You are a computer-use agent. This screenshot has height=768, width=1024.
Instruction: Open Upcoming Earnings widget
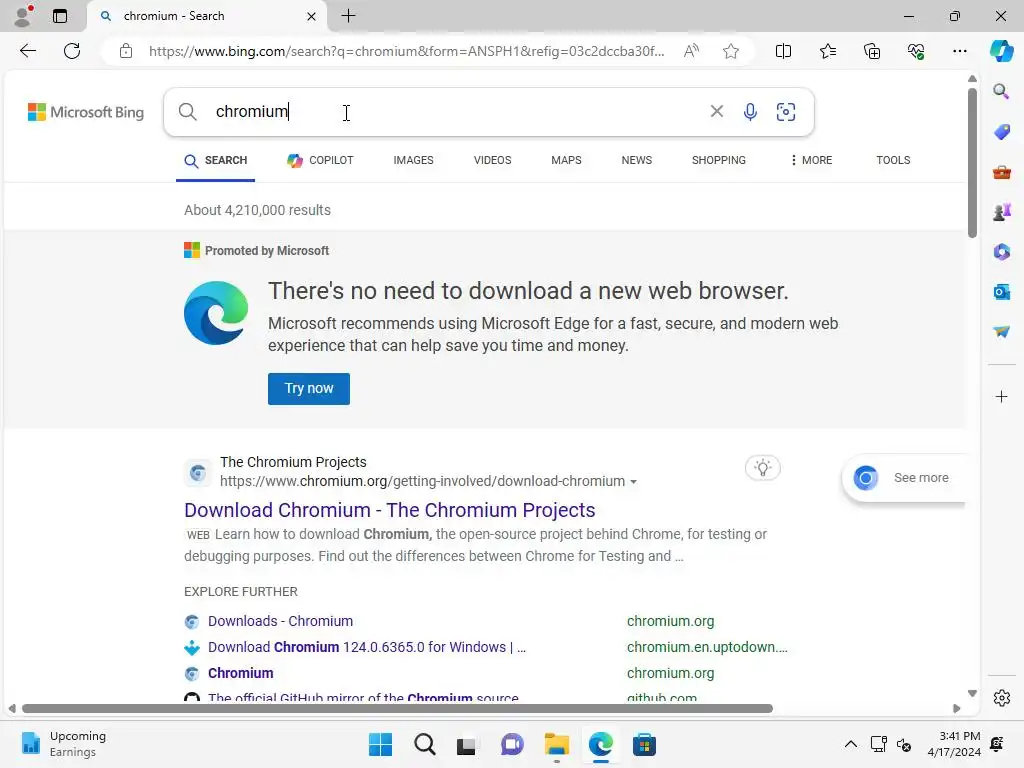63,744
